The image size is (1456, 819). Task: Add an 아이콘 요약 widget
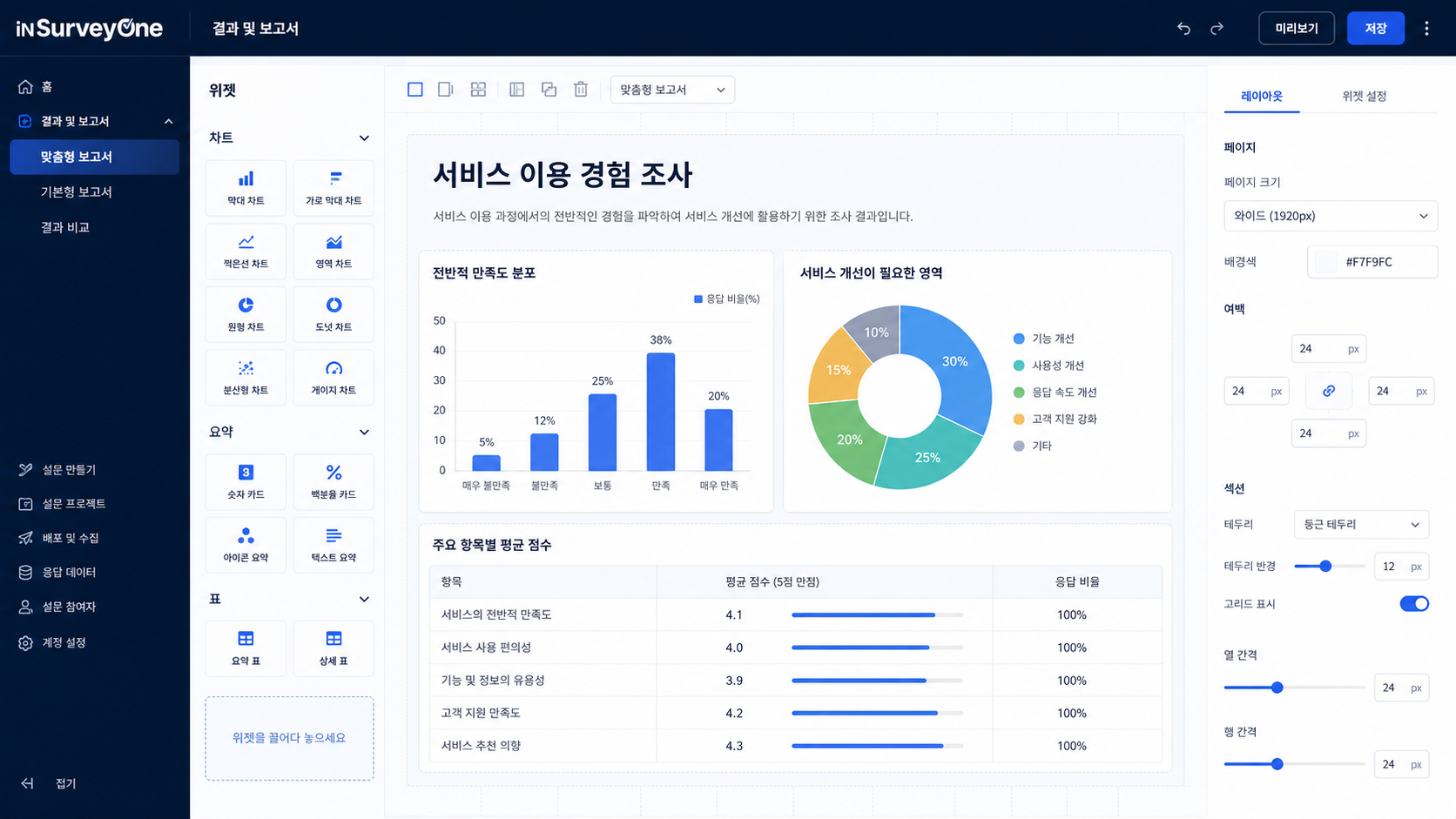click(246, 545)
